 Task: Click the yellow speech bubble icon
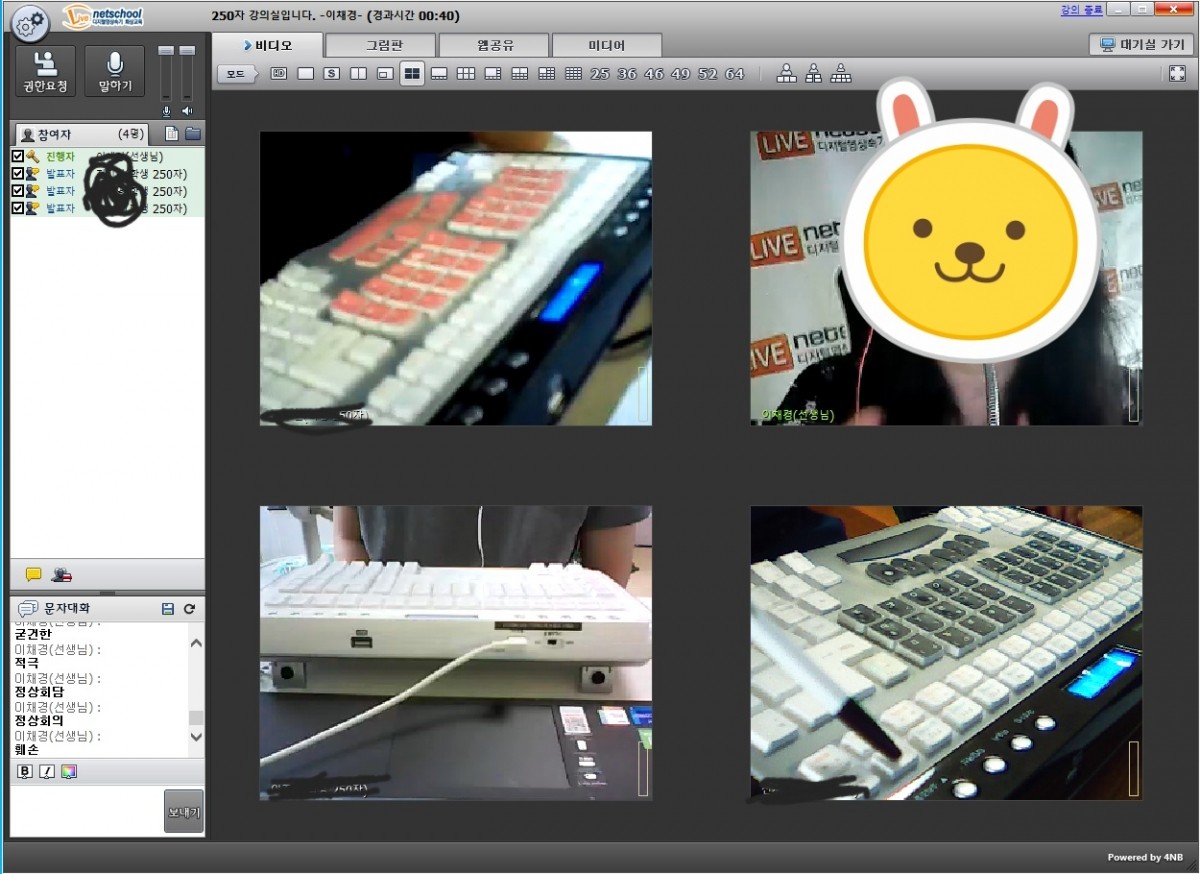(33, 574)
